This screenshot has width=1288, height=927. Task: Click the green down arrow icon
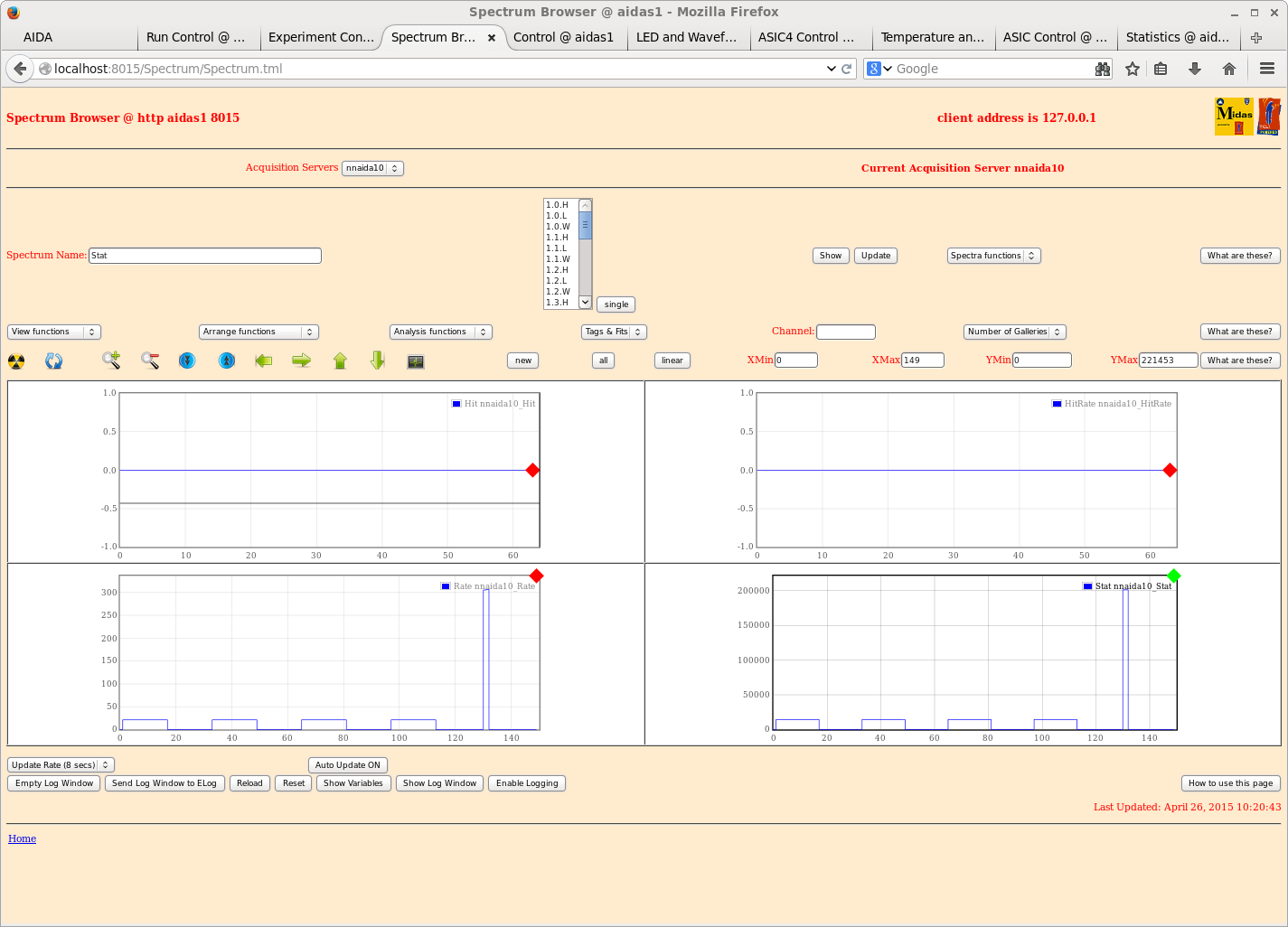pos(378,360)
